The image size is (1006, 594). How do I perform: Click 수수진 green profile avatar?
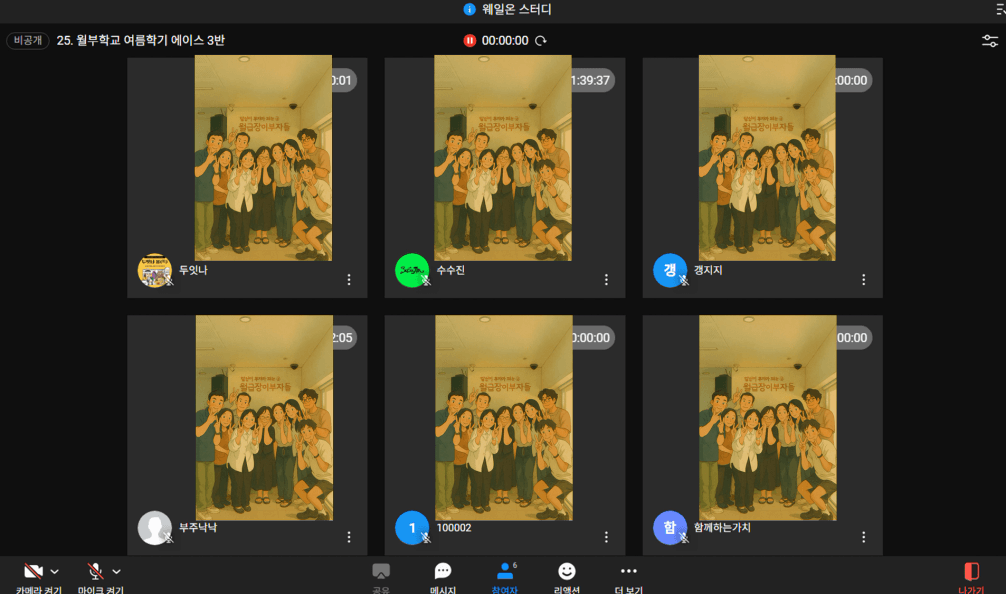[412, 271]
